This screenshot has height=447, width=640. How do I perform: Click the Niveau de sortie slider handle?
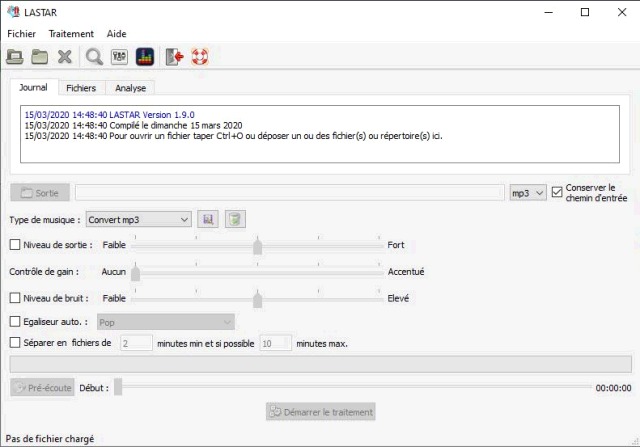258,246
